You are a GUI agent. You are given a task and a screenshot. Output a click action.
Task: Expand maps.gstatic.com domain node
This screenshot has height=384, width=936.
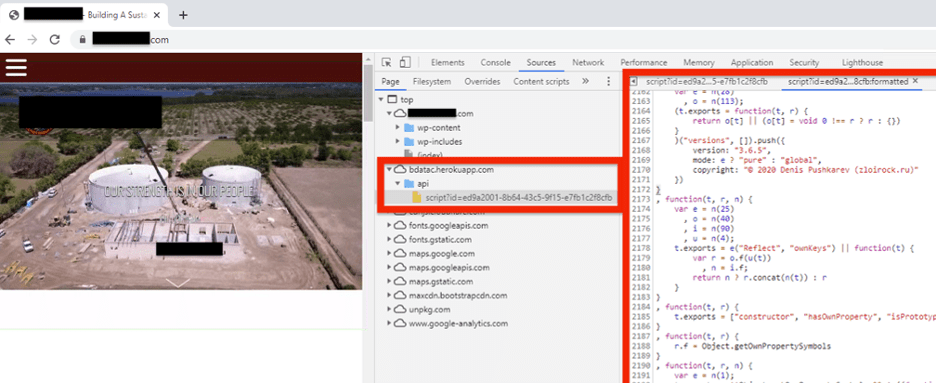[390, 281]
